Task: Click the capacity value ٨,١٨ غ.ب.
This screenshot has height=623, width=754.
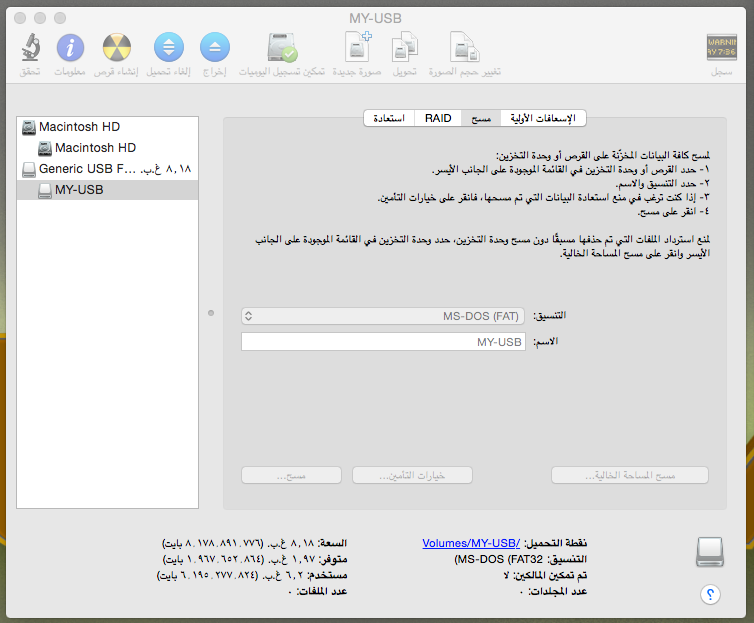Action: (290, 543)
